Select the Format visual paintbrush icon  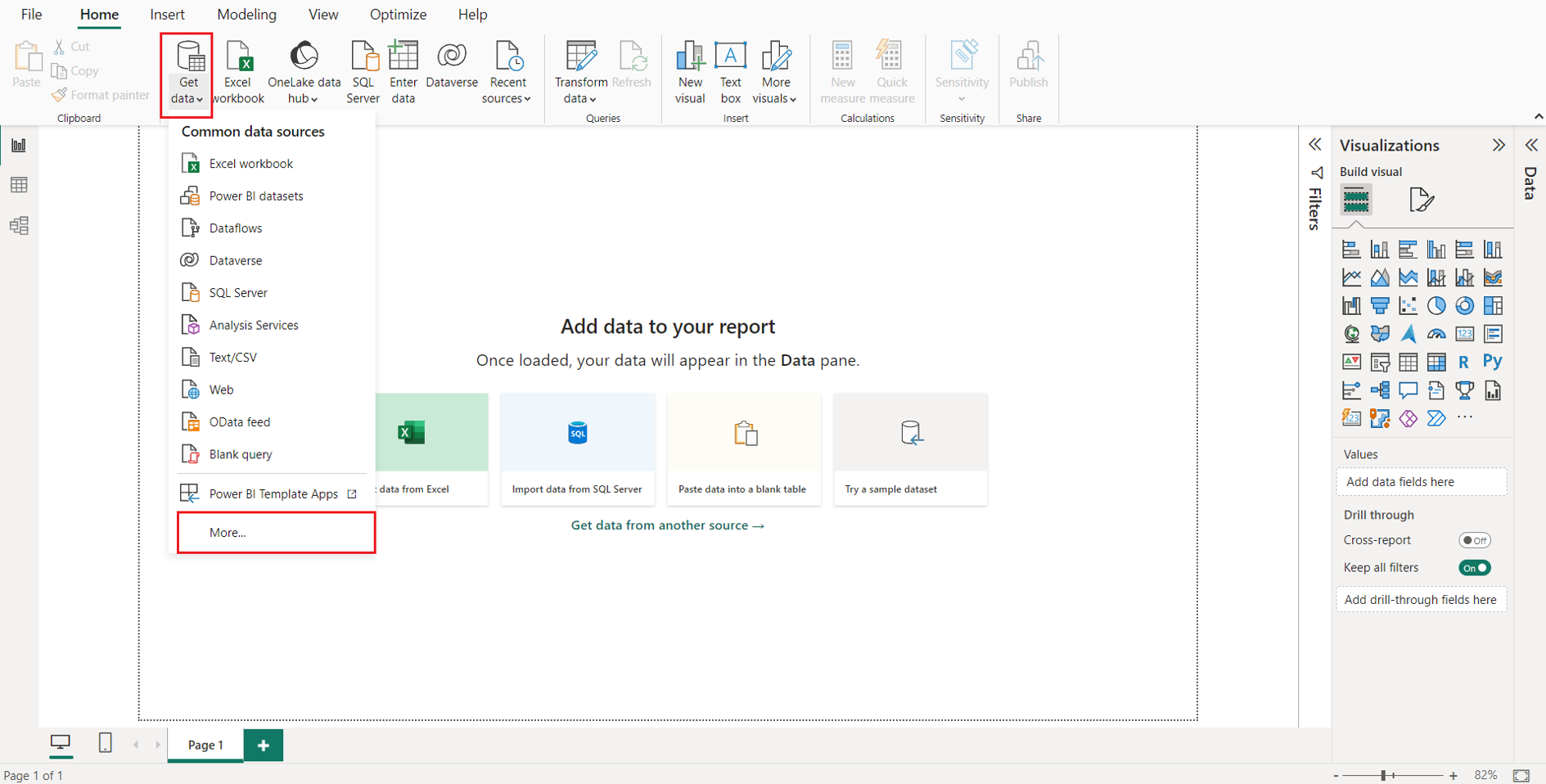pyautogui.click(x=1422, y=200)
